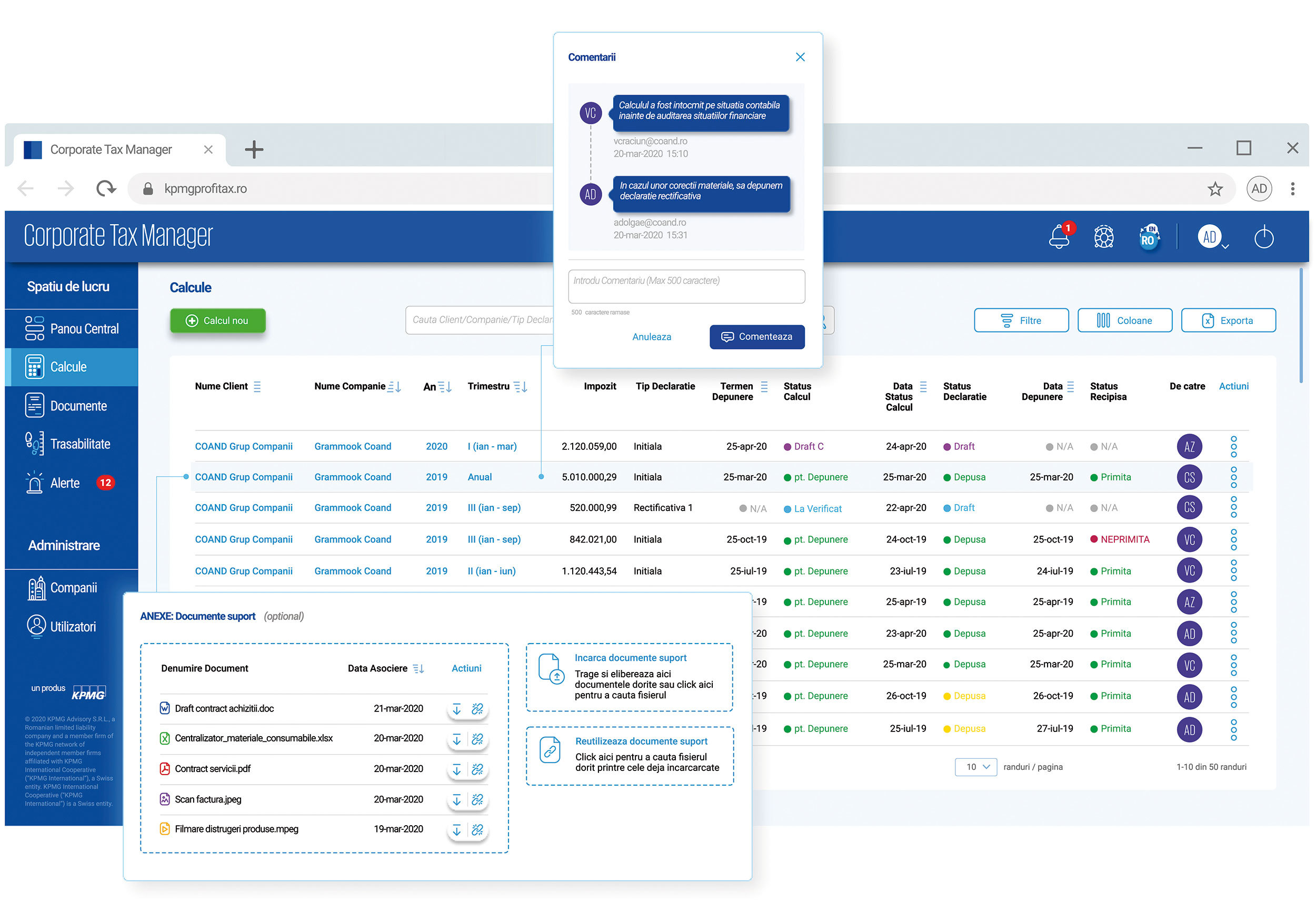
Task: Click the AZ avatar in the 2020 row
Action: [x=1189, y=447]
